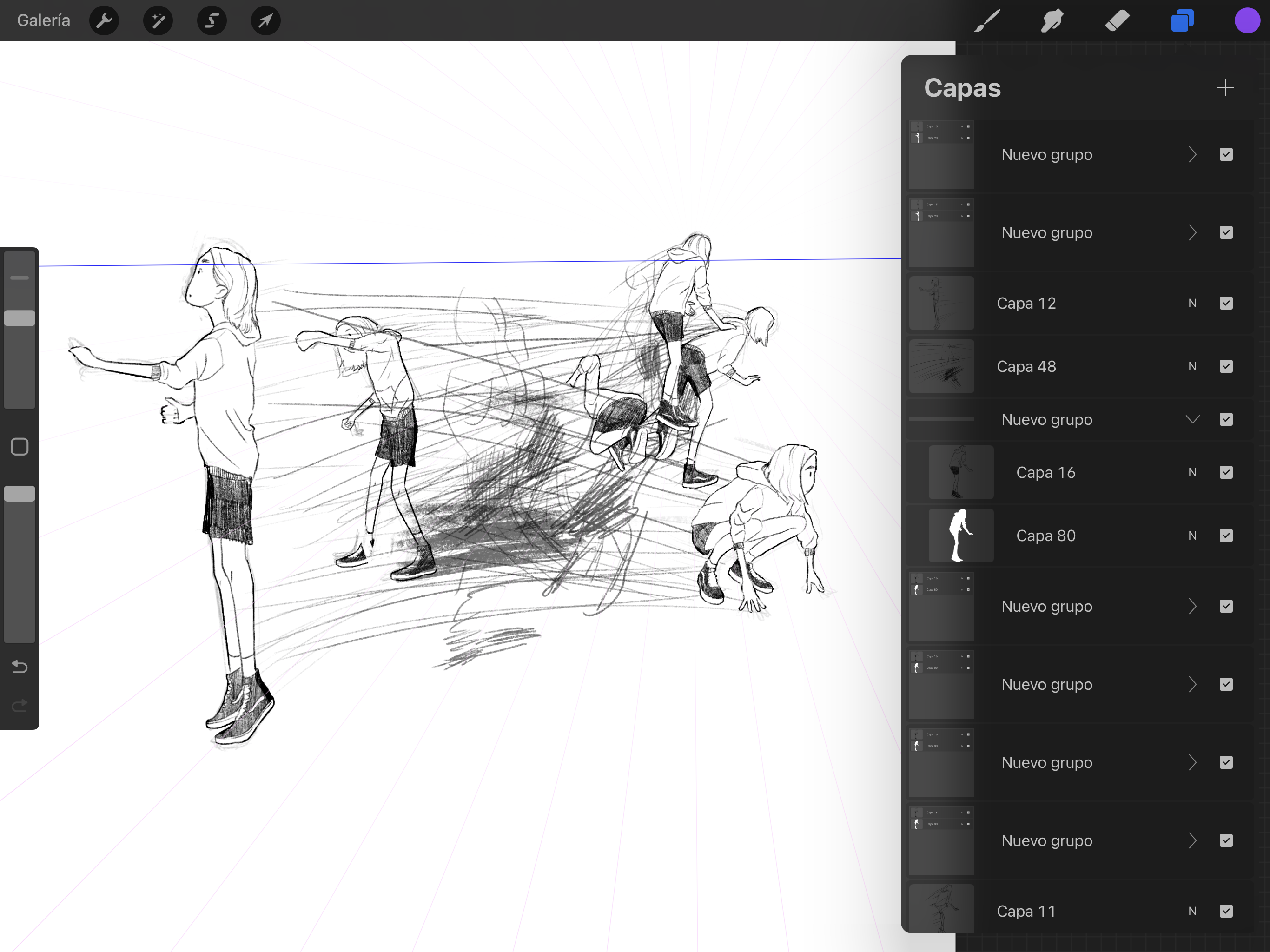Expand the Nuevo grupo directly below Capa 80

[x=1192, y=606]
